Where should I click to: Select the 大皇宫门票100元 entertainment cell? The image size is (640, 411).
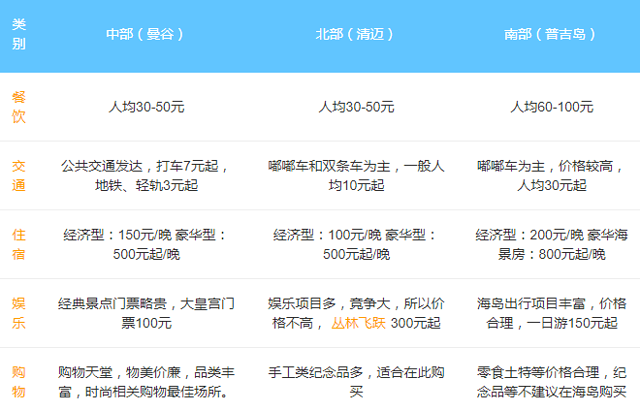coord(147,314)
